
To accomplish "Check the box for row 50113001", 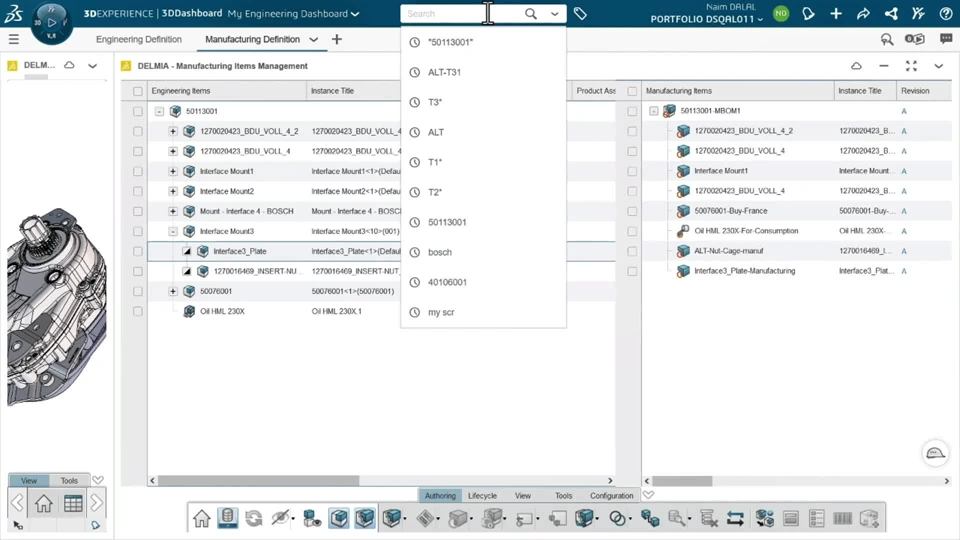I will [138, 111].
